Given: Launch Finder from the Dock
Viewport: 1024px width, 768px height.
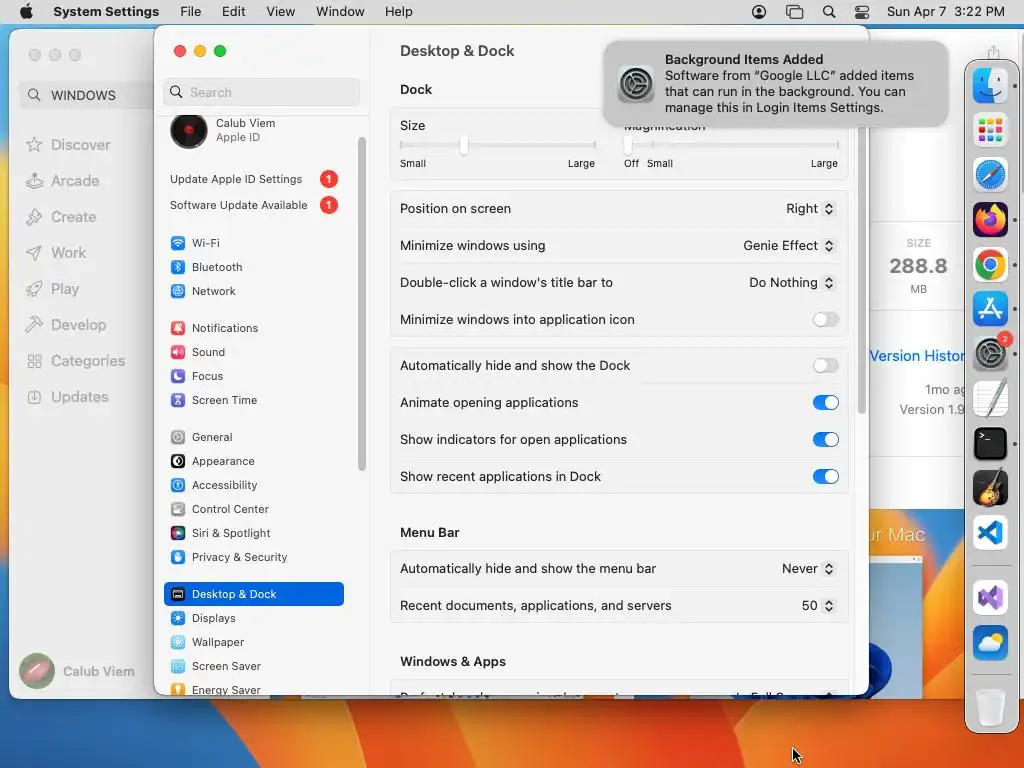Looking at the screenshot, I should coord(990,86).
